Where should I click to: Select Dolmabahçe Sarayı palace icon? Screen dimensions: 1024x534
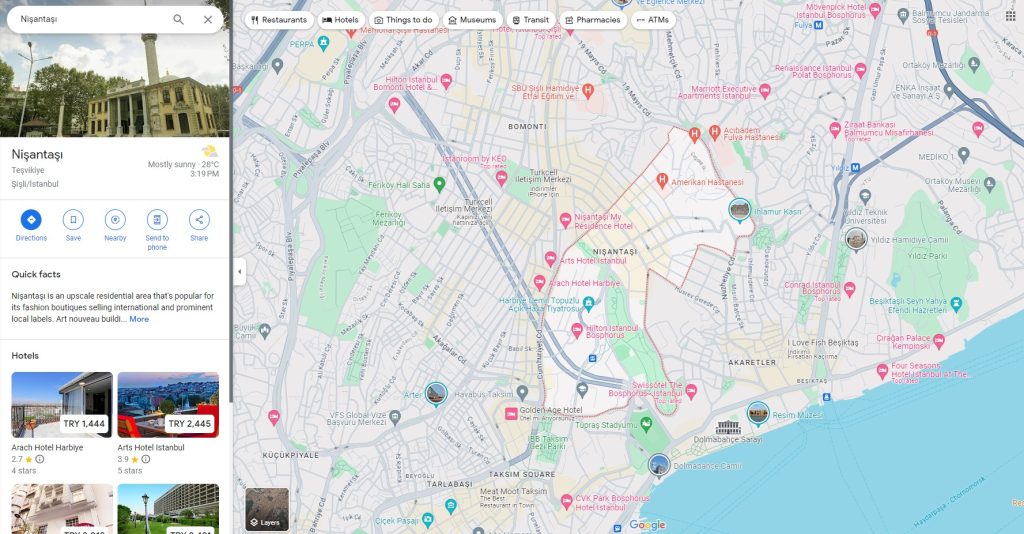click(728, 428)
